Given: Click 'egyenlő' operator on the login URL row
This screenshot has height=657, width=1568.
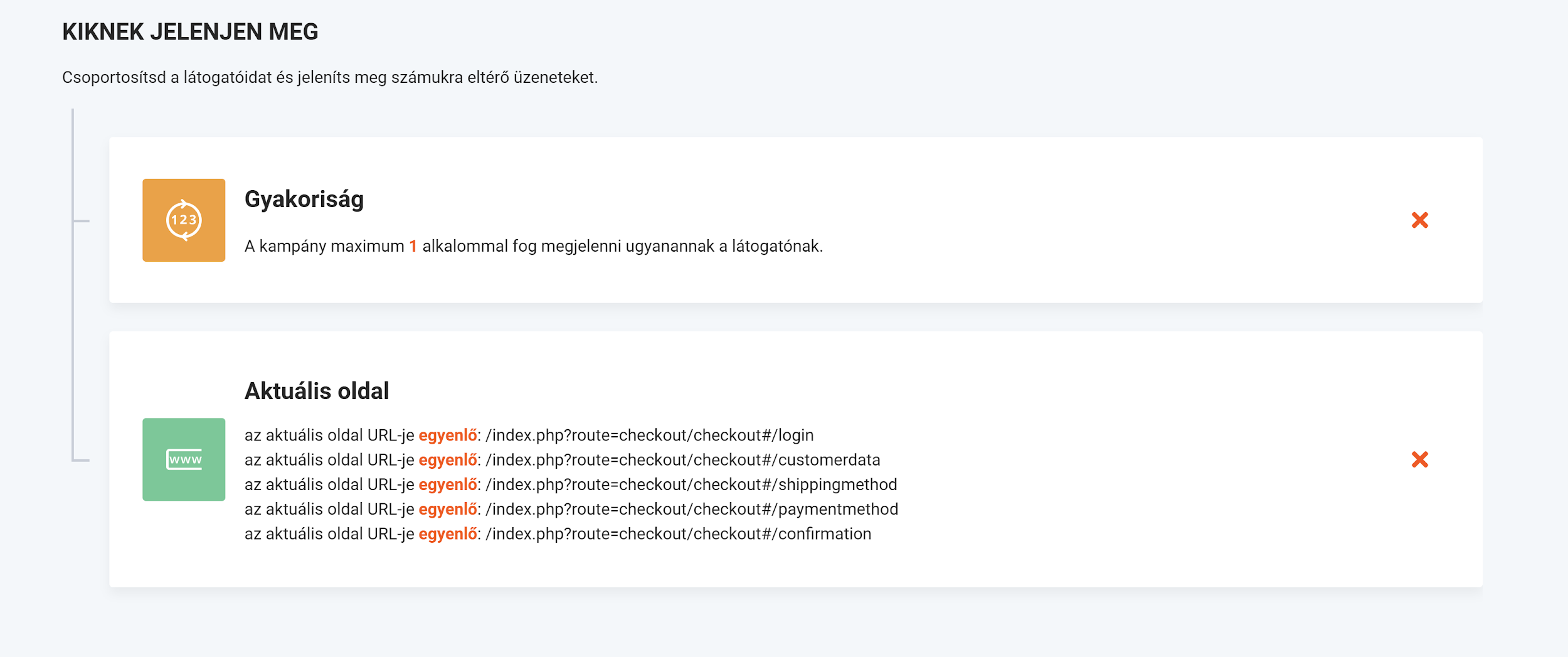Looking at the screenshot, I should (447, 435).
